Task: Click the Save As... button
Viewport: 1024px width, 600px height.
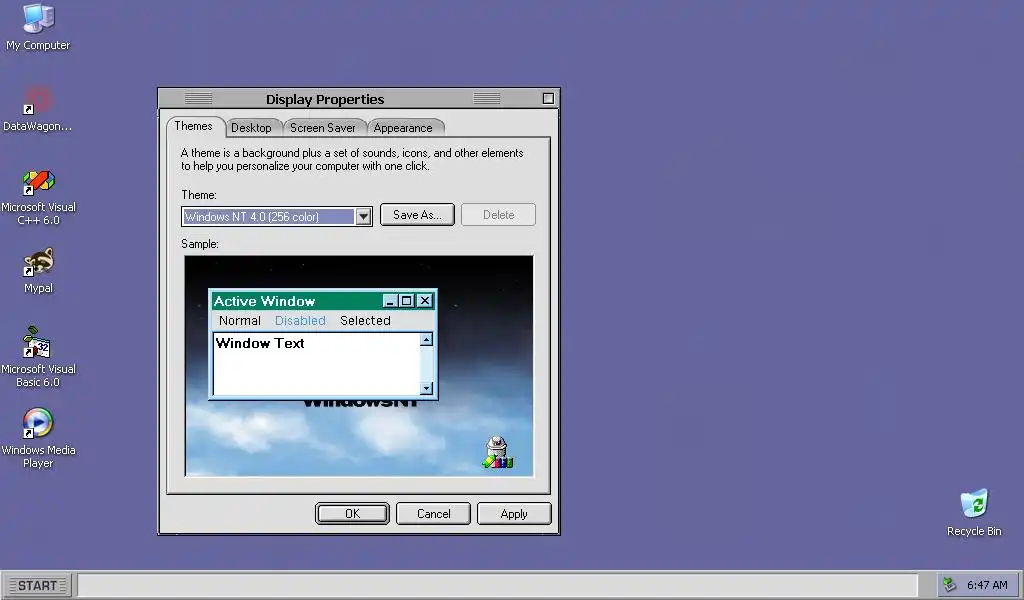Action: (x=417, y=215)
